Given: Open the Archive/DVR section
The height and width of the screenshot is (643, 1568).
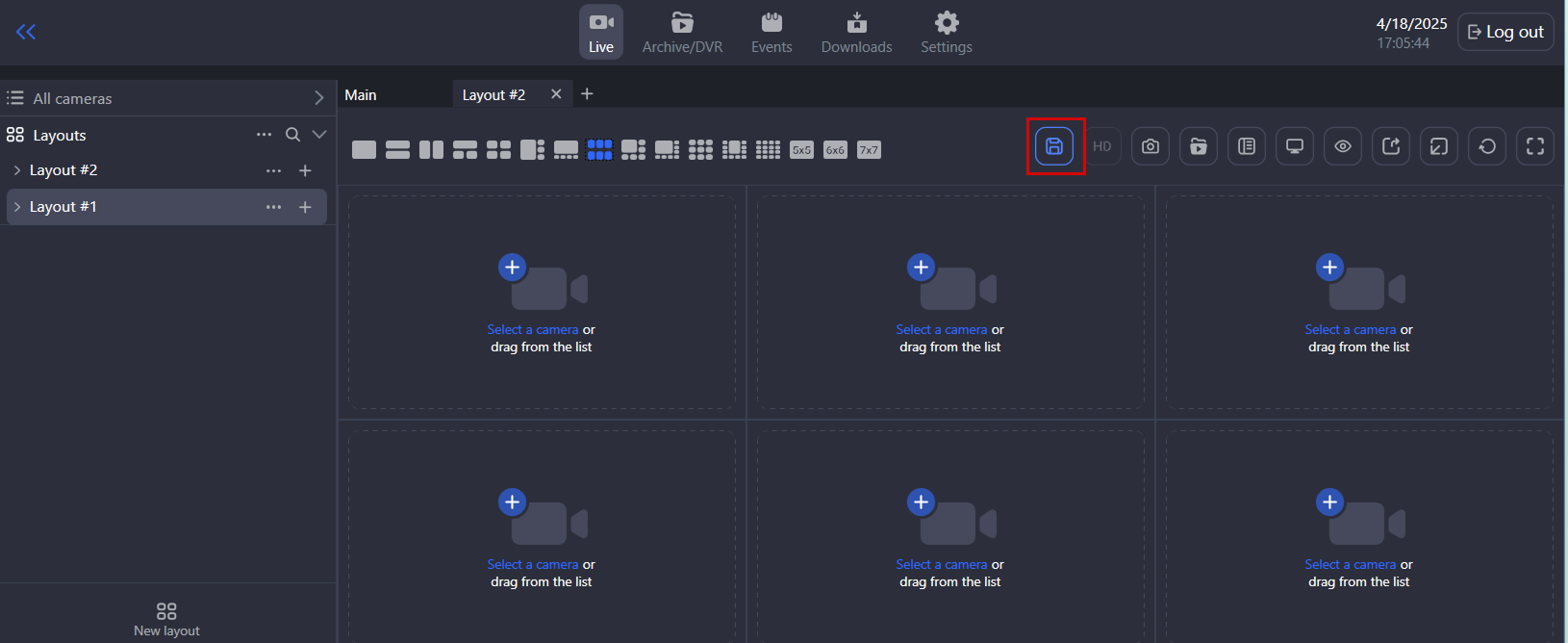Looking at the screenshot, I should pos(682,32).
